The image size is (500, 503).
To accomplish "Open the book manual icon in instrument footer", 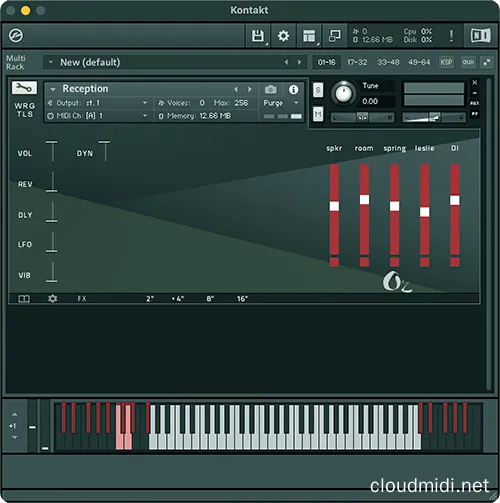I will click(24, 299).
